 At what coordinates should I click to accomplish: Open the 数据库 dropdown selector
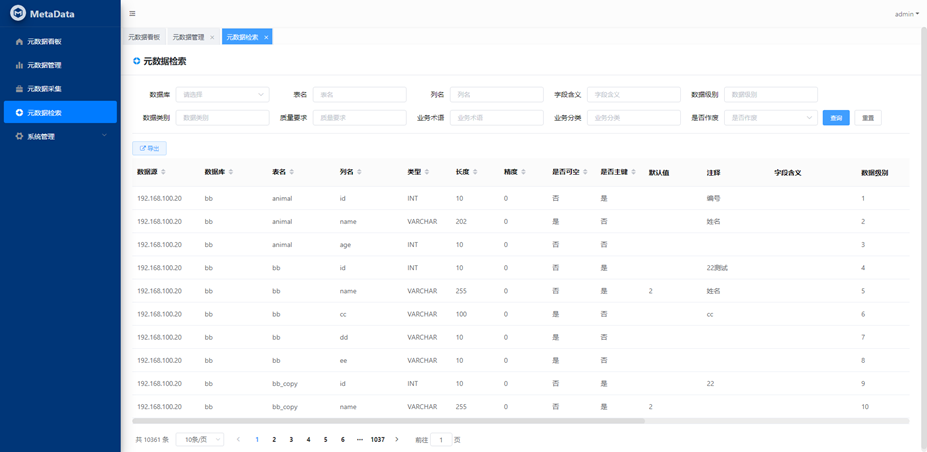tap(222, 95)
